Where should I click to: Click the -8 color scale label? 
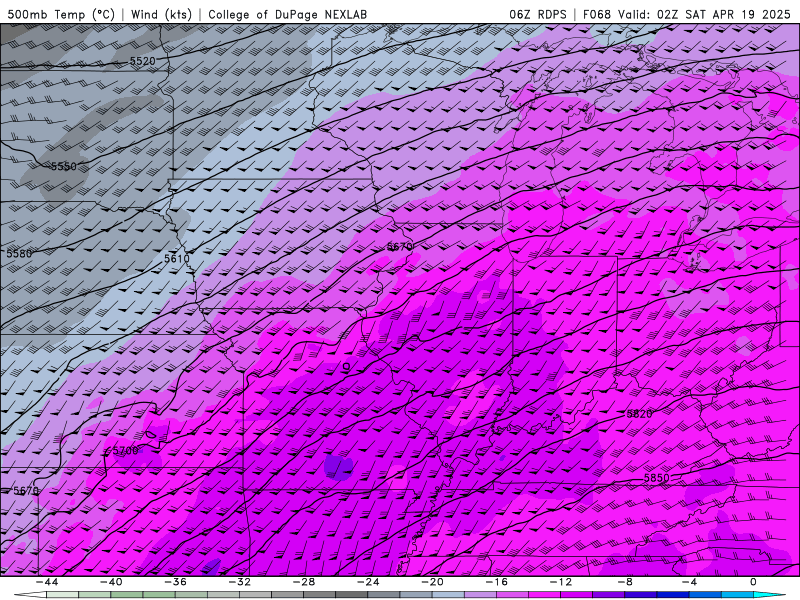point(626,582)
